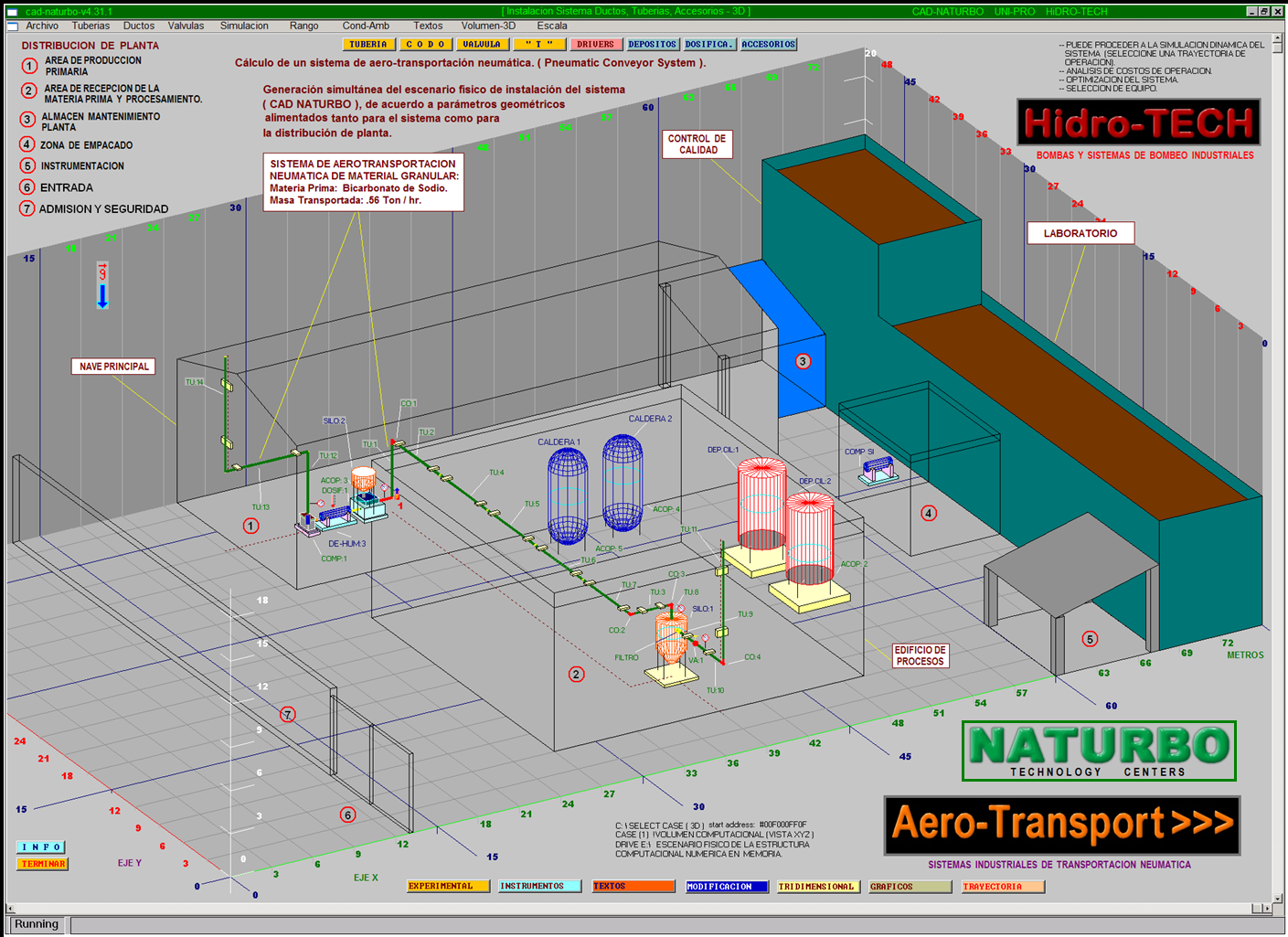Click the LABORATORIO label

(1080, 233)
